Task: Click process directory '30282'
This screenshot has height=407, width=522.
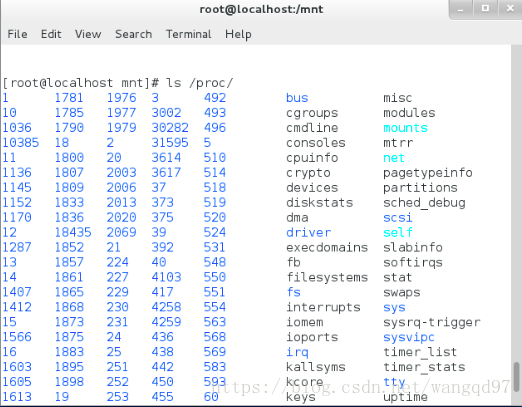Action: coord(170,128)
